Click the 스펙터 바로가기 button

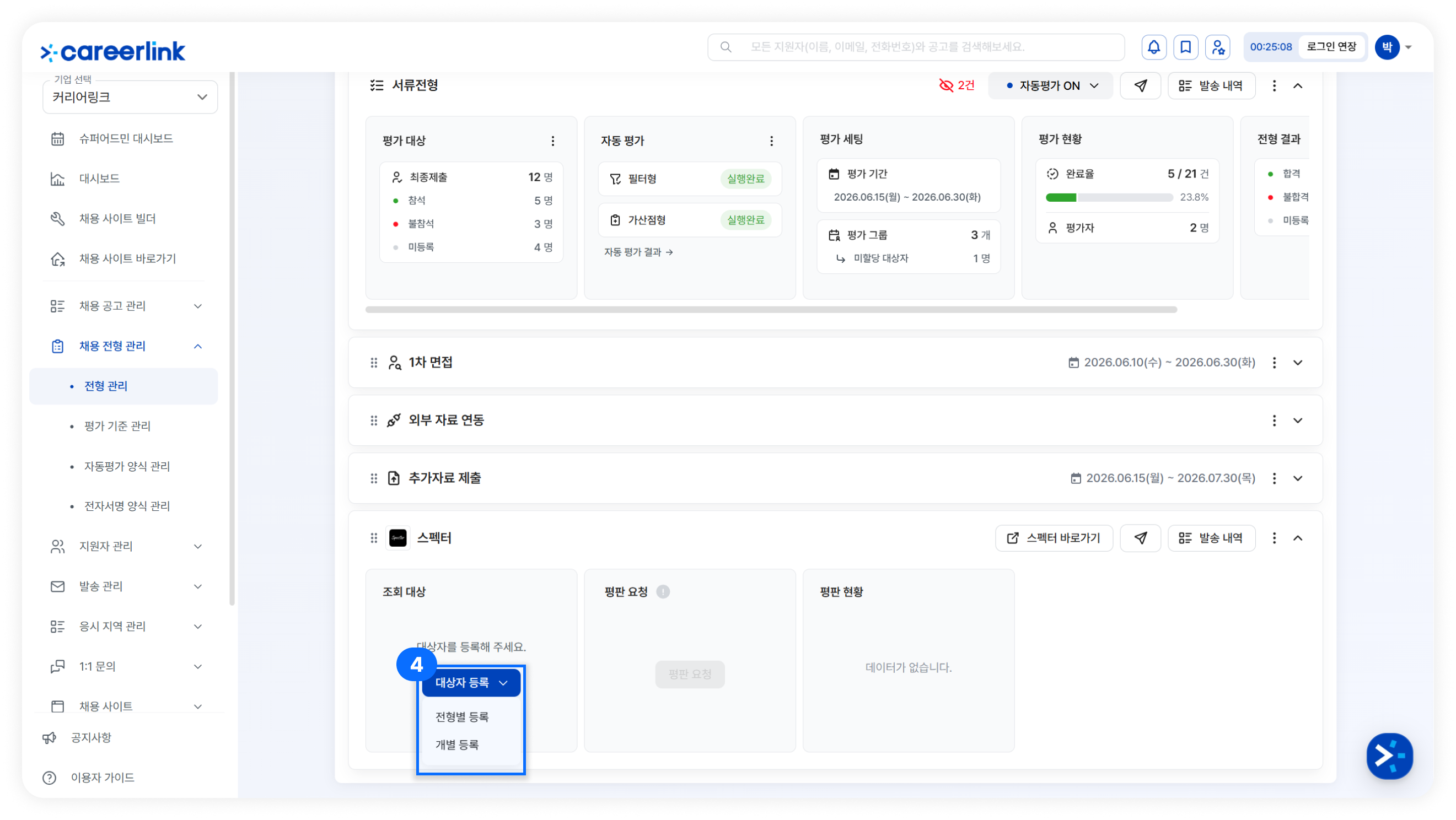click(x=1054, y=538)
